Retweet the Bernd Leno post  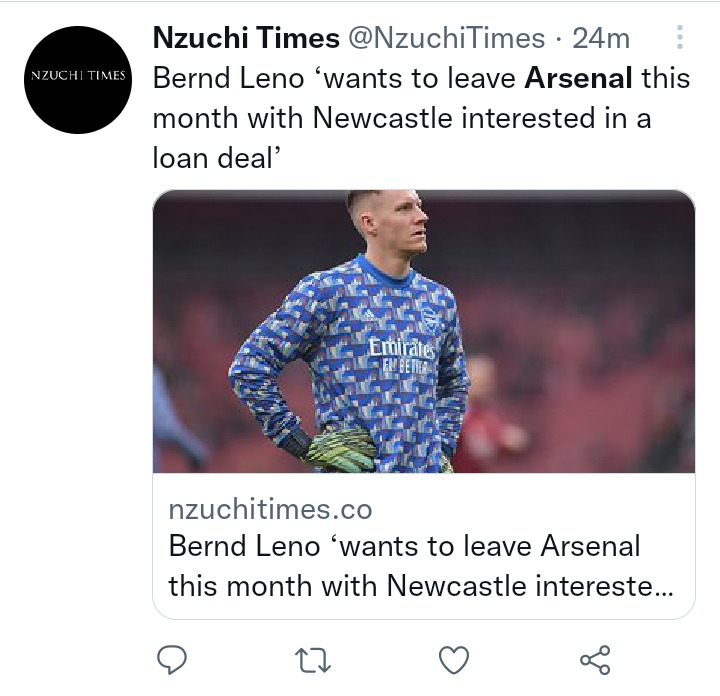[x=313, y=660]
